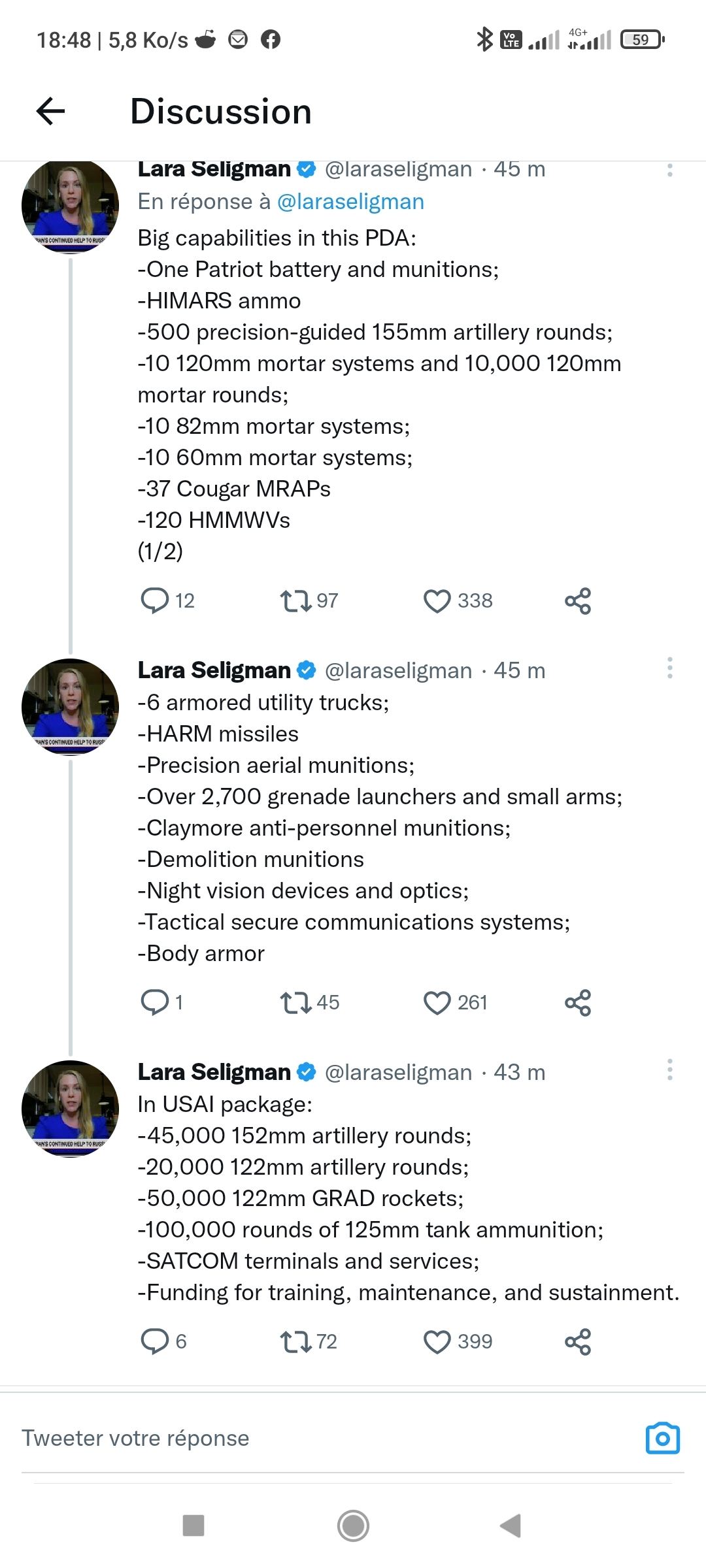Tap the back arrow next to Discussion
This screenshot has height=1568, width=706.
[51, 111]
